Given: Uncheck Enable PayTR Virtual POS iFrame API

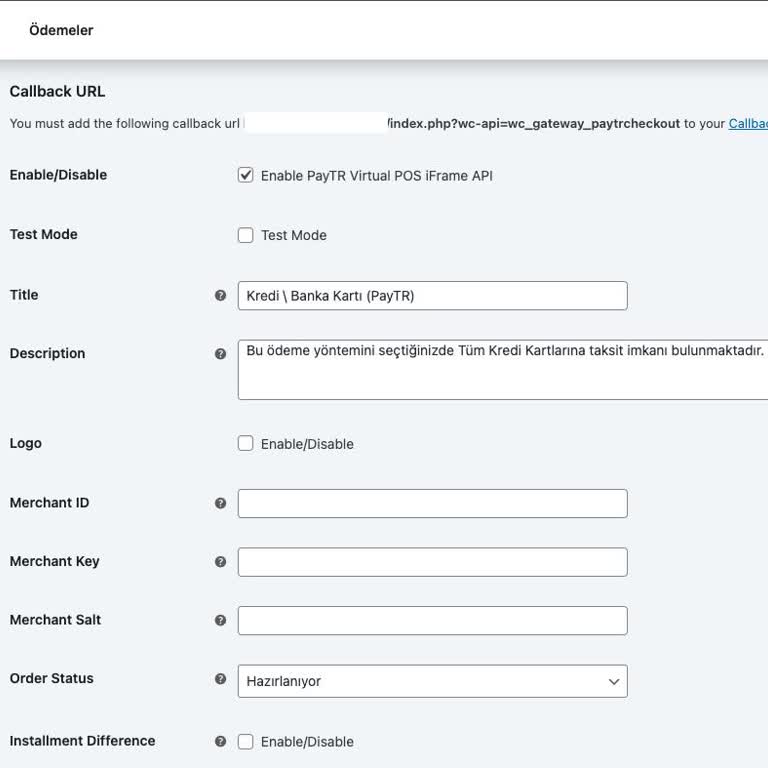Looking at the screenshot, I should [245, 175].
